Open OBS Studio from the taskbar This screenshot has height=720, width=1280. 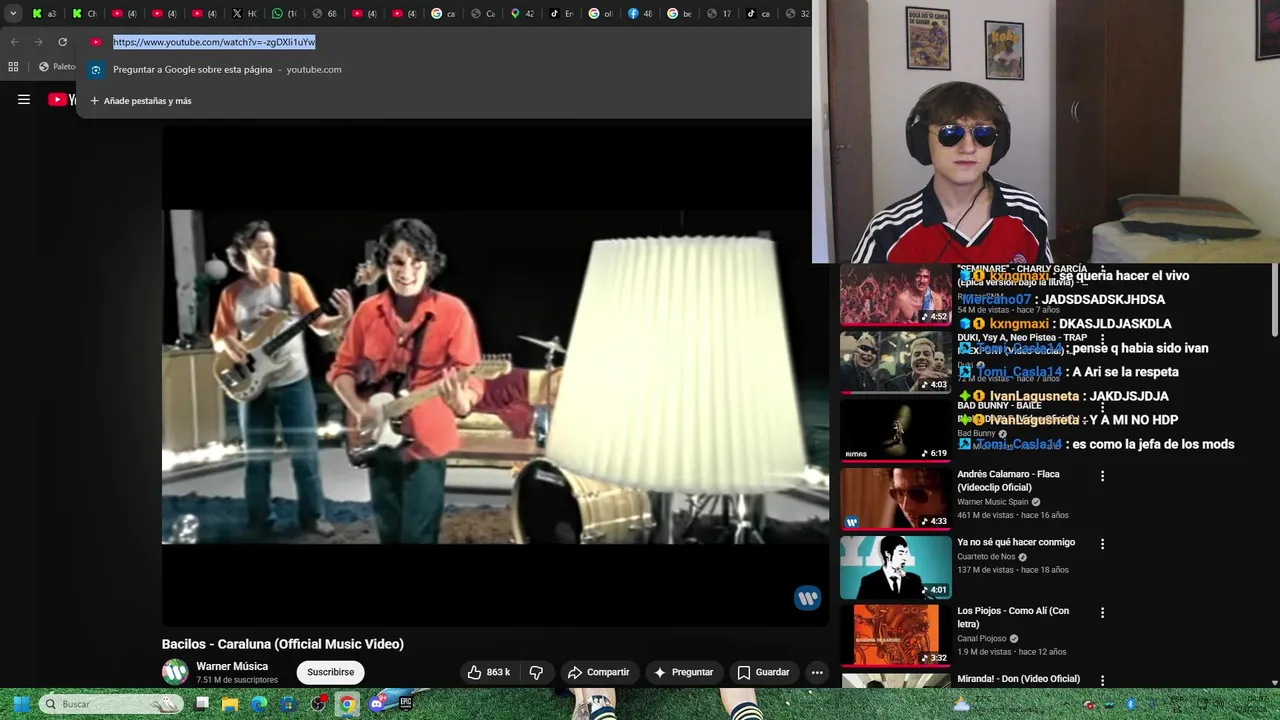318,704
